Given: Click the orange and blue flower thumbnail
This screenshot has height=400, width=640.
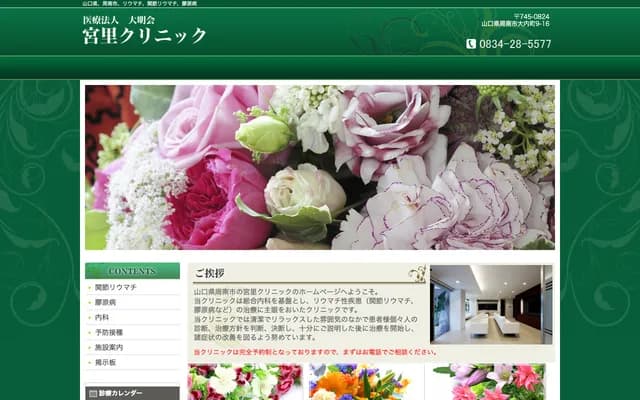Looking at the screenshot, I should [359, 382].
